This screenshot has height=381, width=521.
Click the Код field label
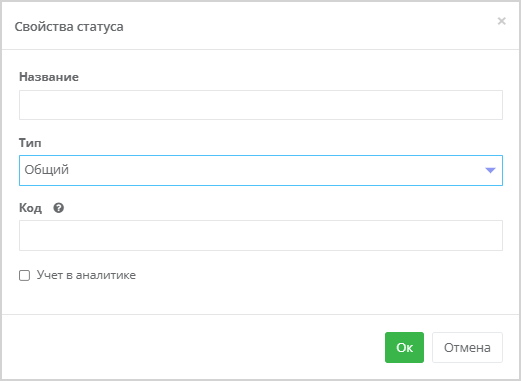(30, 208)
